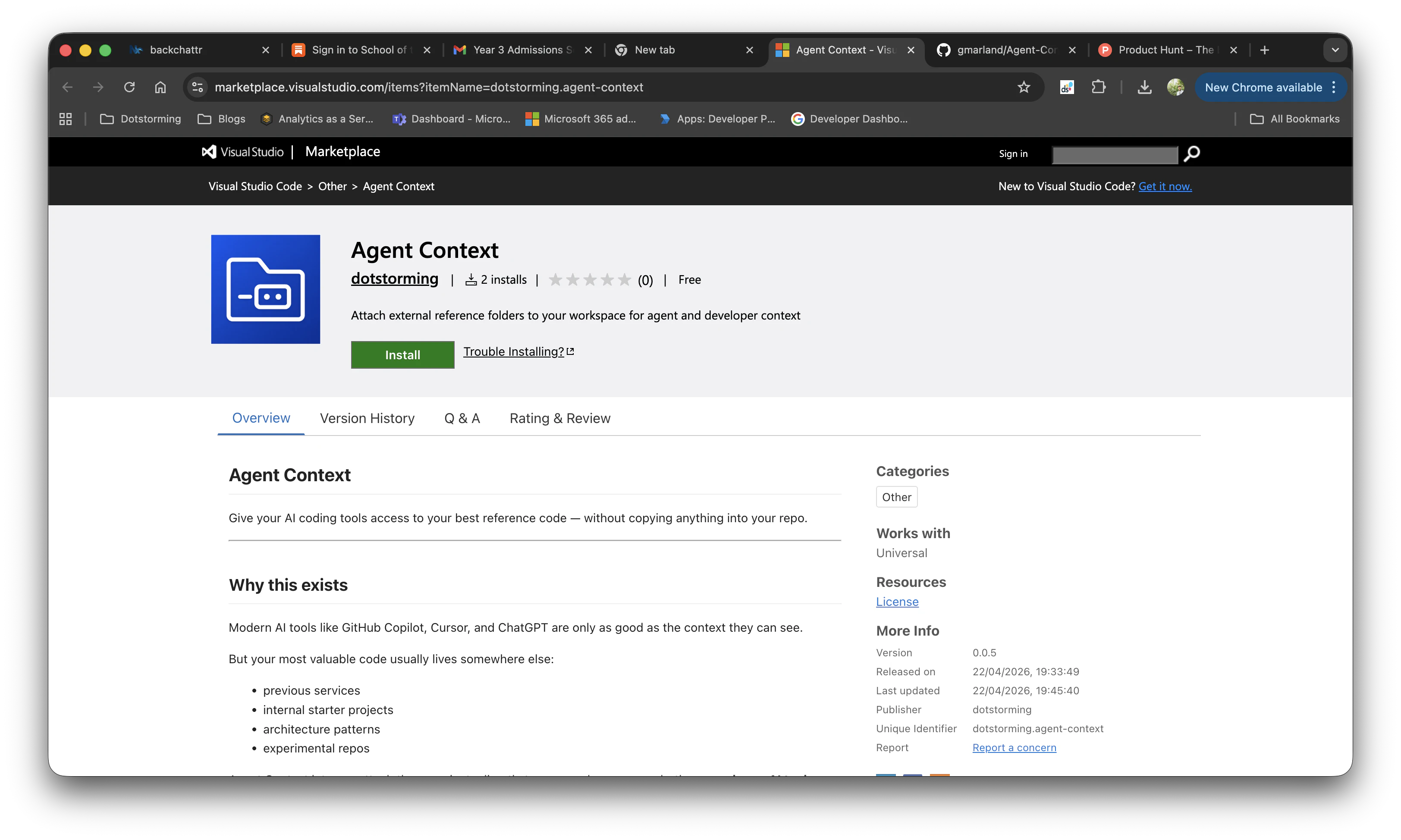Click the back navigation arrow
Image resolution: width=1401 pixels, height=840 pixels.
click(x=67, y=87)
